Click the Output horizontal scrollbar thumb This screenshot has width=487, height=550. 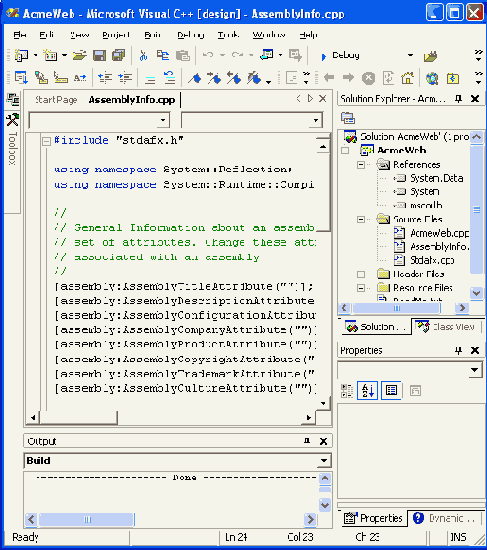87,519
